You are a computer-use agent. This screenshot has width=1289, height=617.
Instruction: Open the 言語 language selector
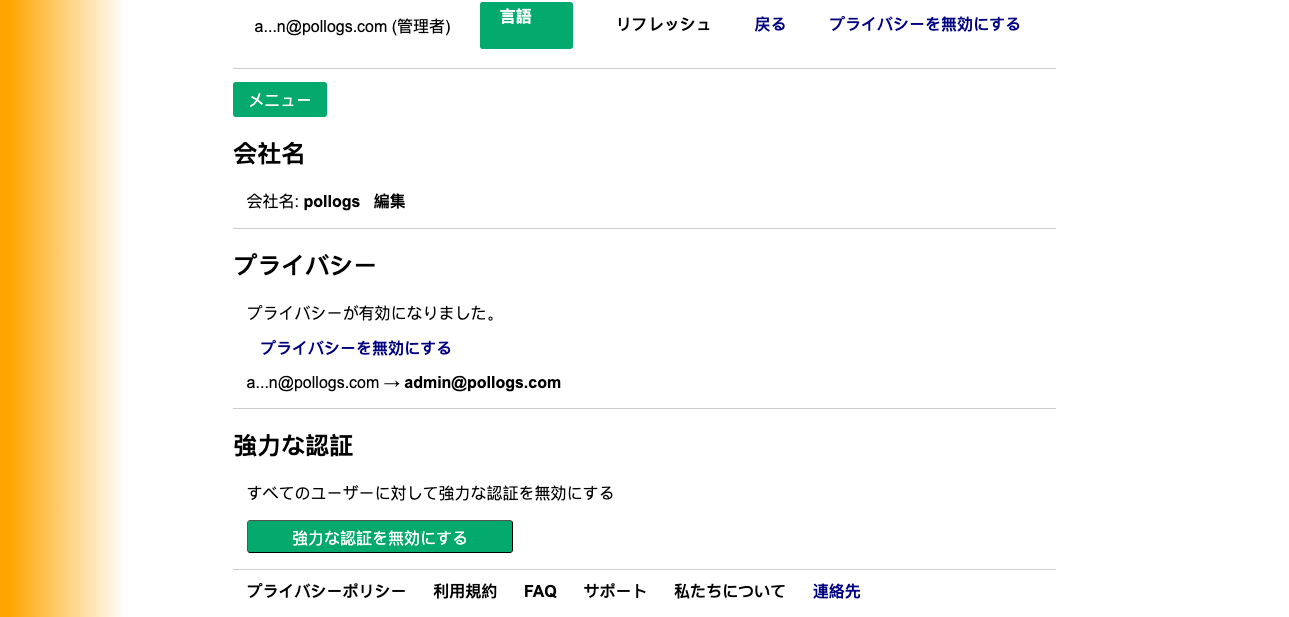[x=526, y=24]
